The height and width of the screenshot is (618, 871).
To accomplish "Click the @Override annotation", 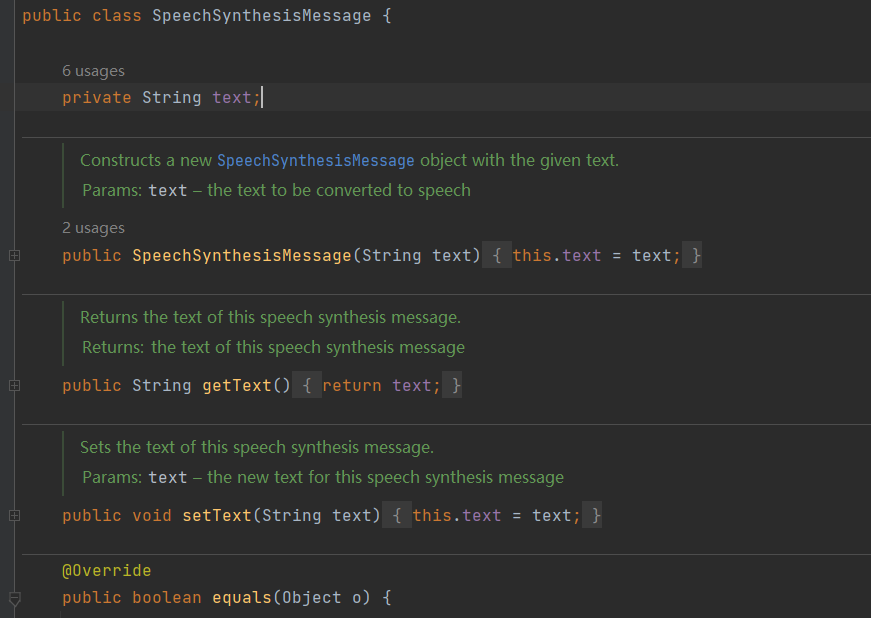I will (107, 570).
